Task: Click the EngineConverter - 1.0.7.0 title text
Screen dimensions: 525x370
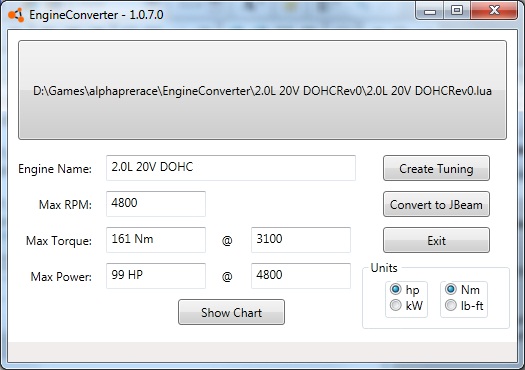Action: (x=96, y=15)
